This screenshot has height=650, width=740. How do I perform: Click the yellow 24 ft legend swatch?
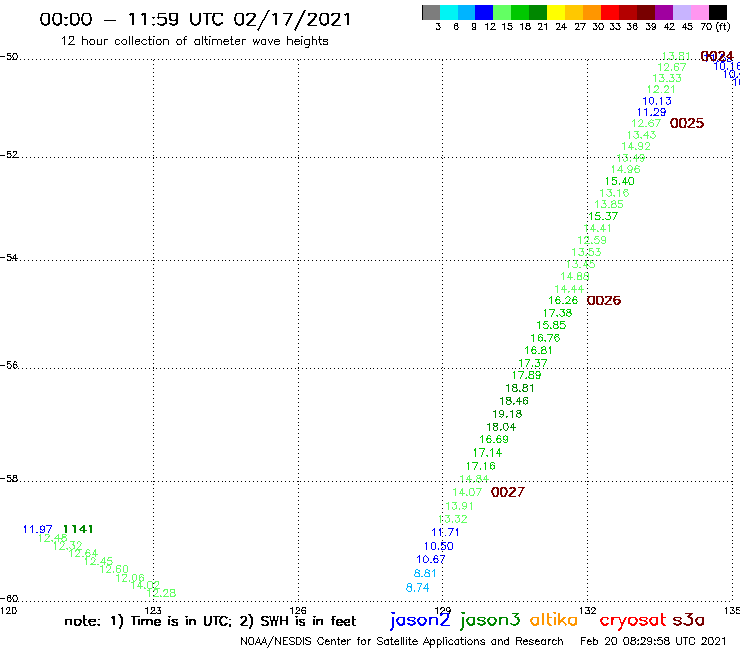(556, 13)
